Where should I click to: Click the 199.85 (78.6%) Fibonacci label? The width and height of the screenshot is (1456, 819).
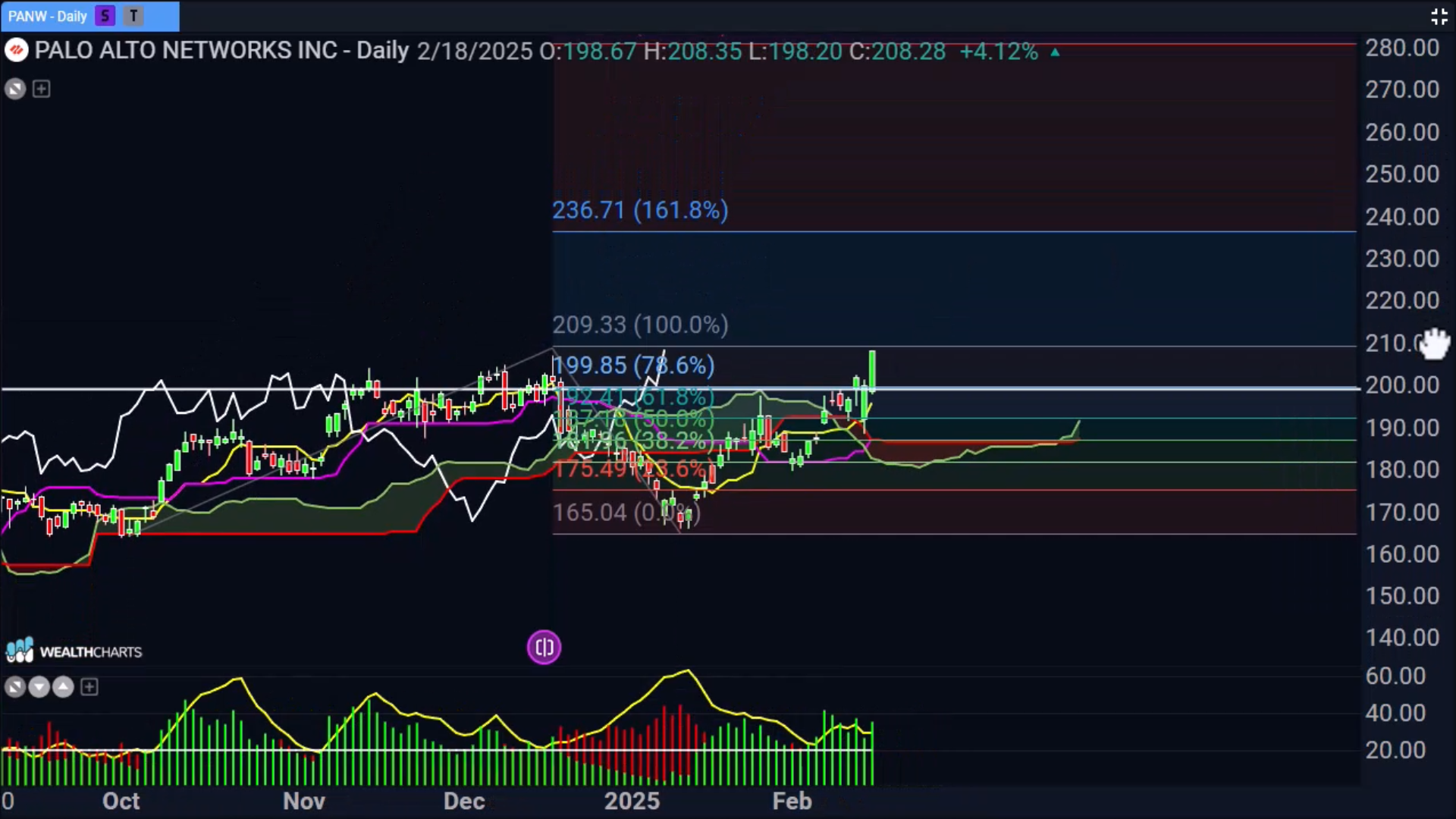click(633, 366)
